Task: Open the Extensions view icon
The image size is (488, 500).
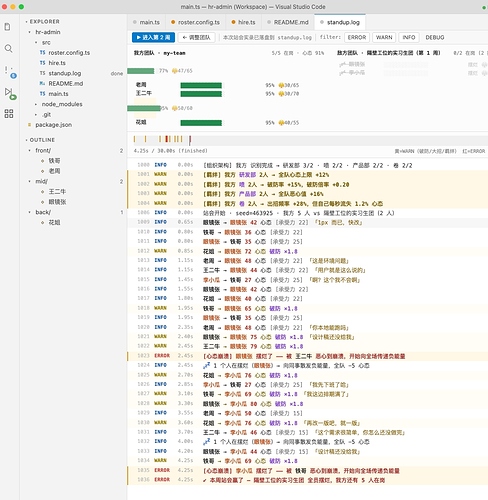Action: click(x=9, y=114)
